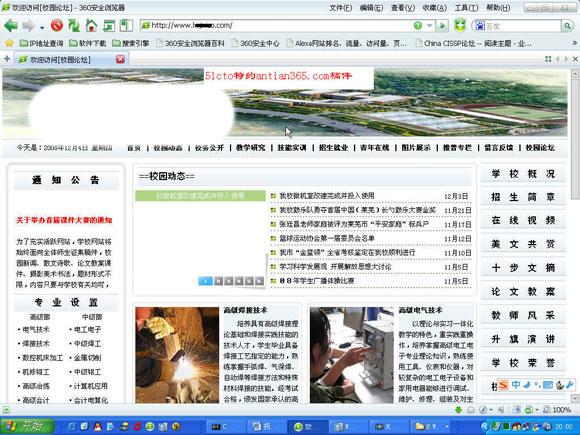Click the green security status circle in address bar
The image size is (580, 435).
pyautogui.click(x=418, y=26)
